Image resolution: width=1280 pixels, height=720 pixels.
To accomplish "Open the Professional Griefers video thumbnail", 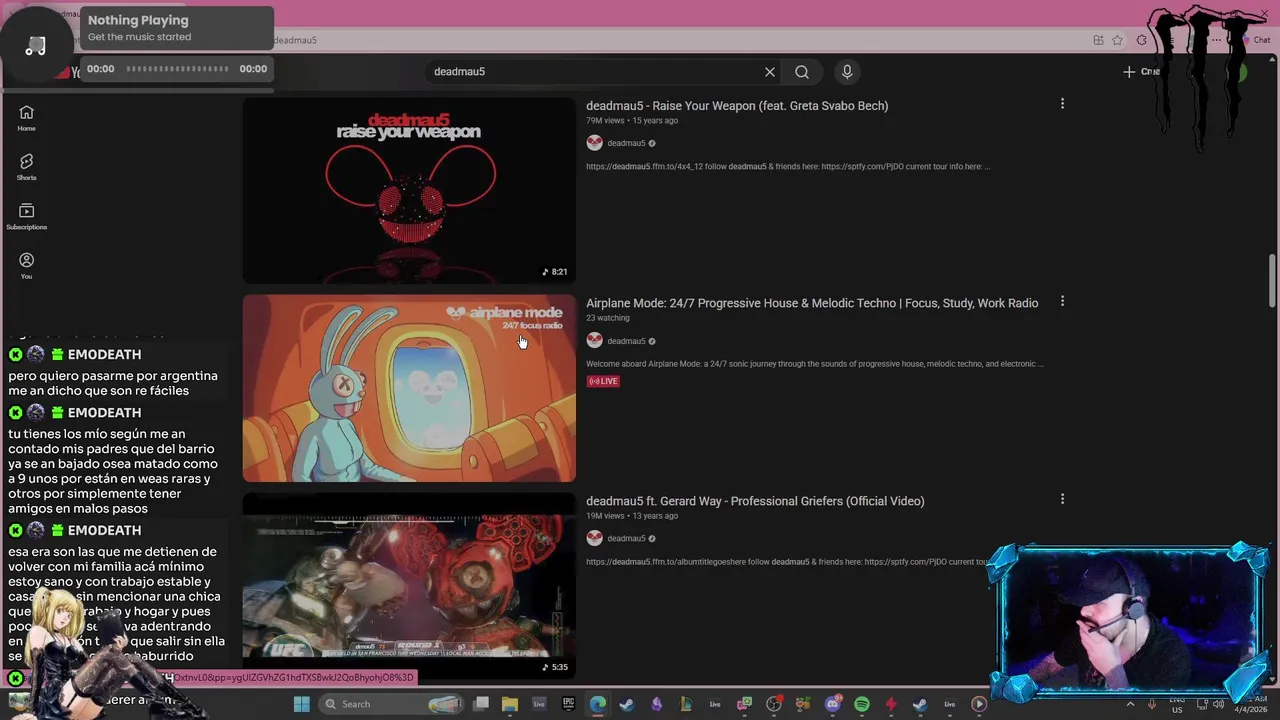I will coord(409,585).
